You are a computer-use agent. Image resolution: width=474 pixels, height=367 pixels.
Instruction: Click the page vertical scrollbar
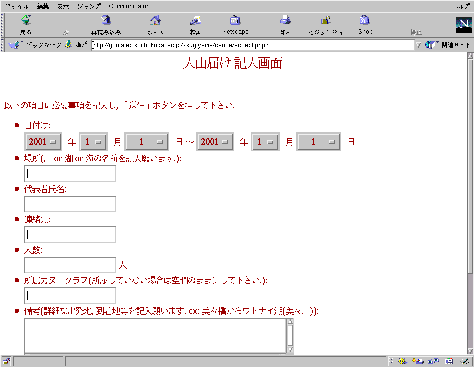470,203
